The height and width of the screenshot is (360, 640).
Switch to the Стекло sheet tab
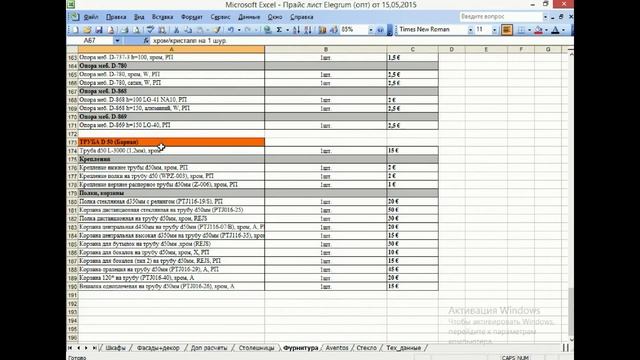(367, 348)
